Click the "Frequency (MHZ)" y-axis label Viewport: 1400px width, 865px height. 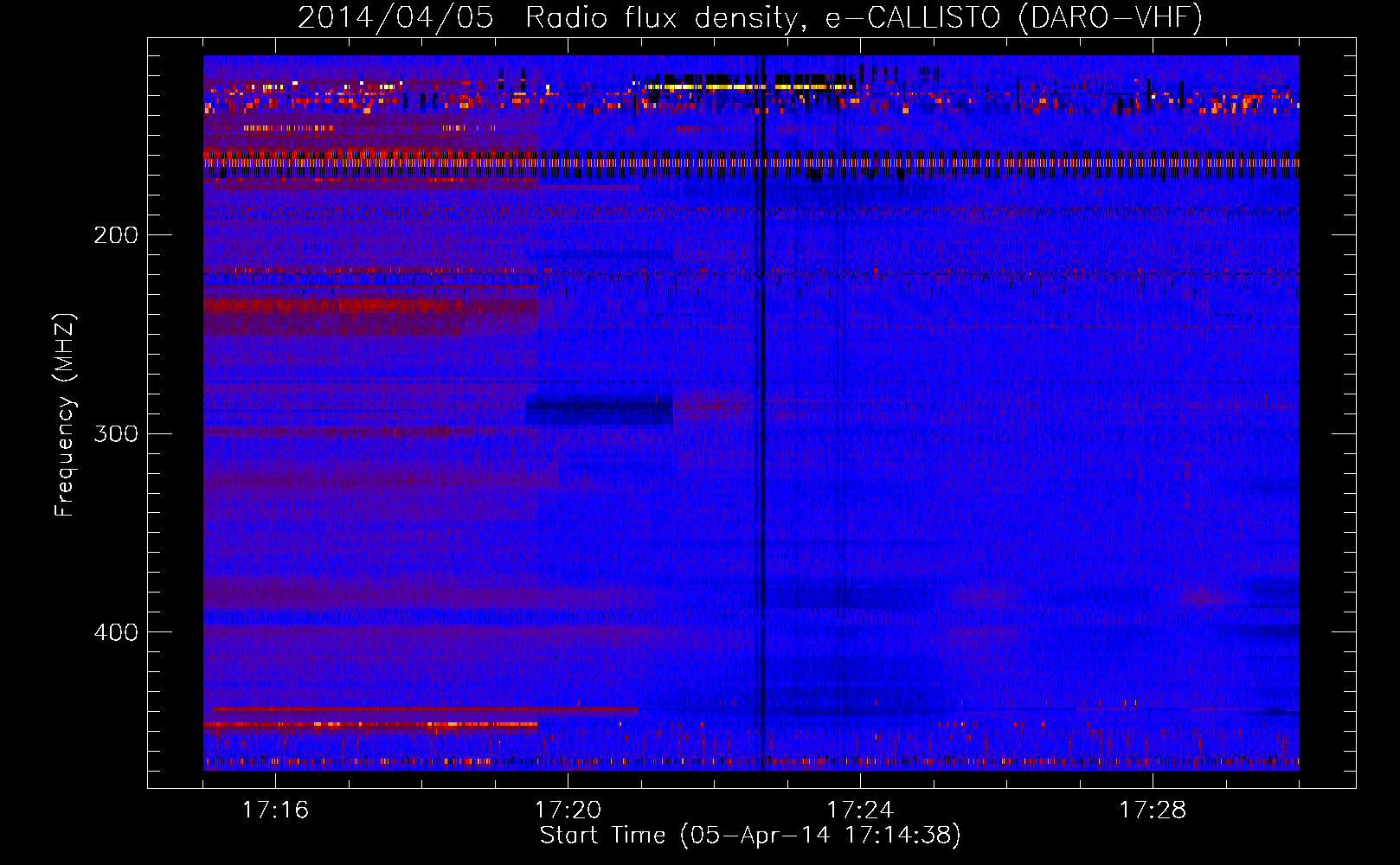(x=65, y=416)
